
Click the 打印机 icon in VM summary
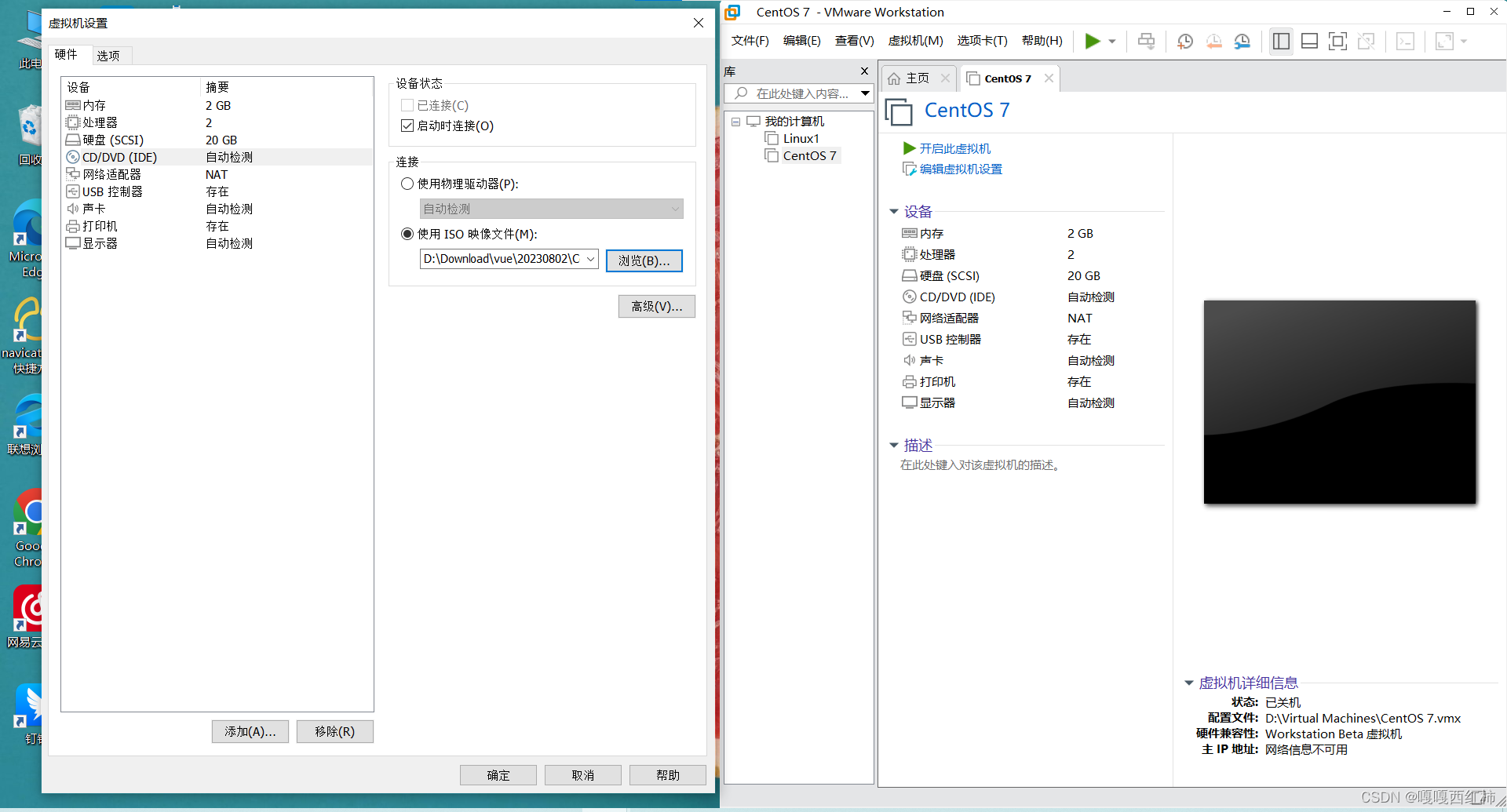pos(910,381)
